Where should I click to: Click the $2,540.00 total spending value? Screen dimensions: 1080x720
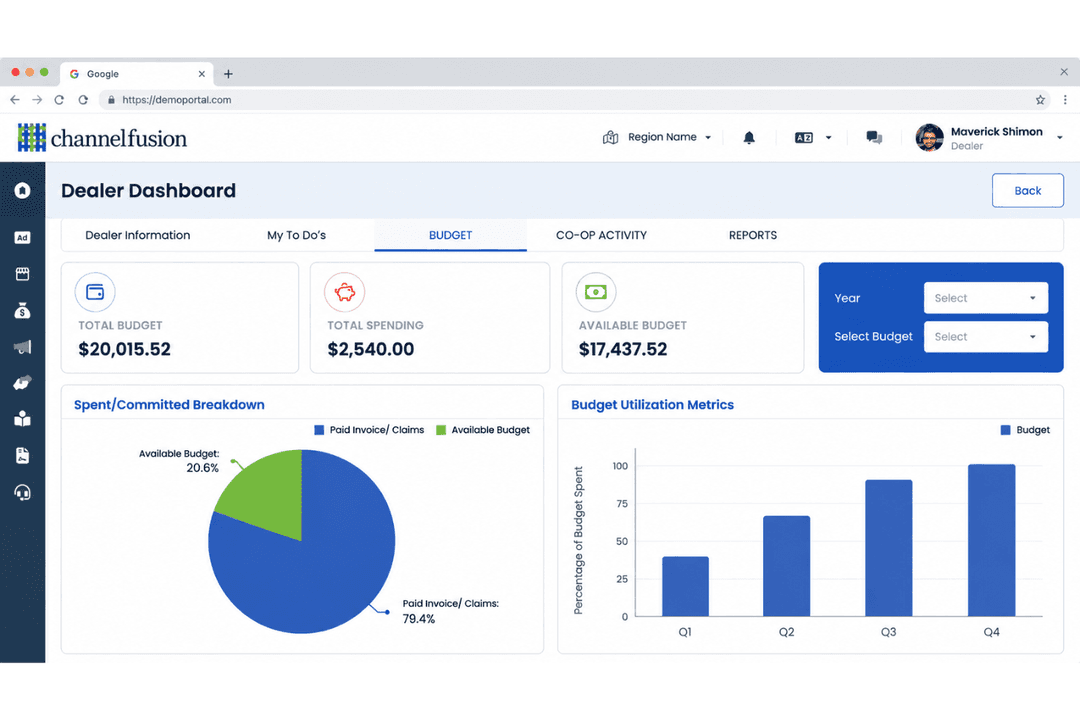click(371, 349)
